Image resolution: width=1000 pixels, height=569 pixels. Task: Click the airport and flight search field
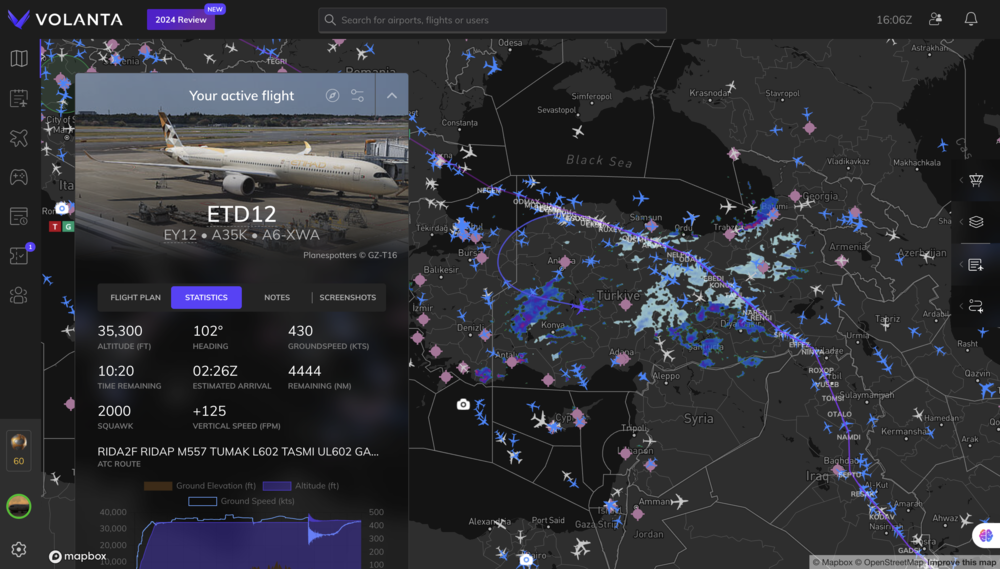[x=492, y=20]
